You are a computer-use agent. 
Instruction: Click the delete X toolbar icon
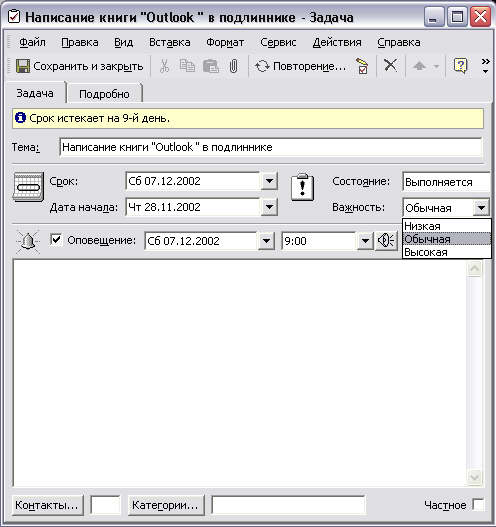tap(390, 66)
